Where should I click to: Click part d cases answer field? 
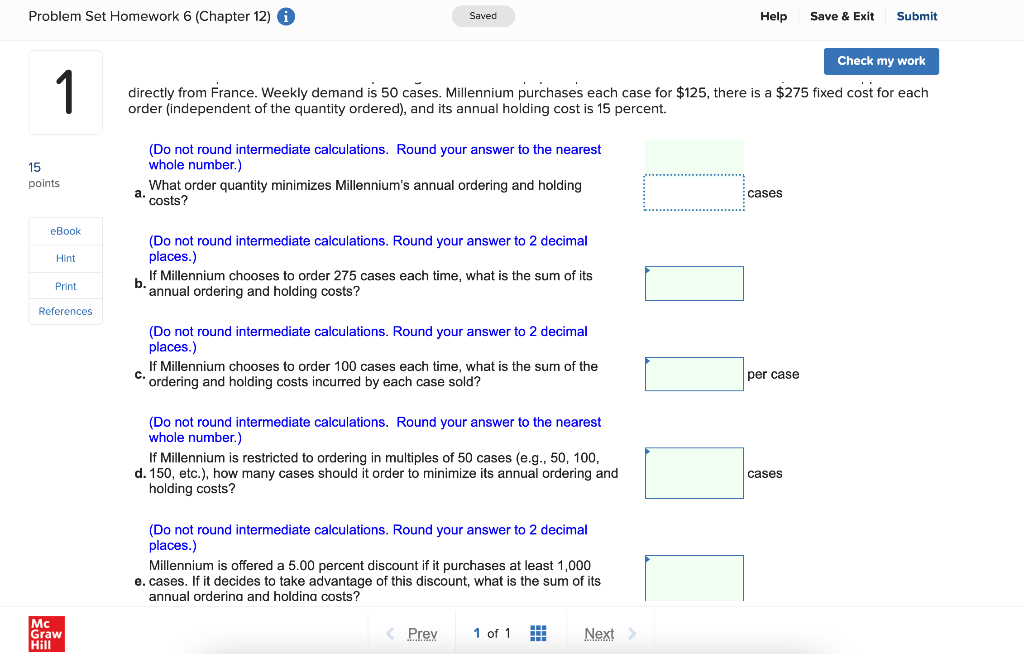694,472
